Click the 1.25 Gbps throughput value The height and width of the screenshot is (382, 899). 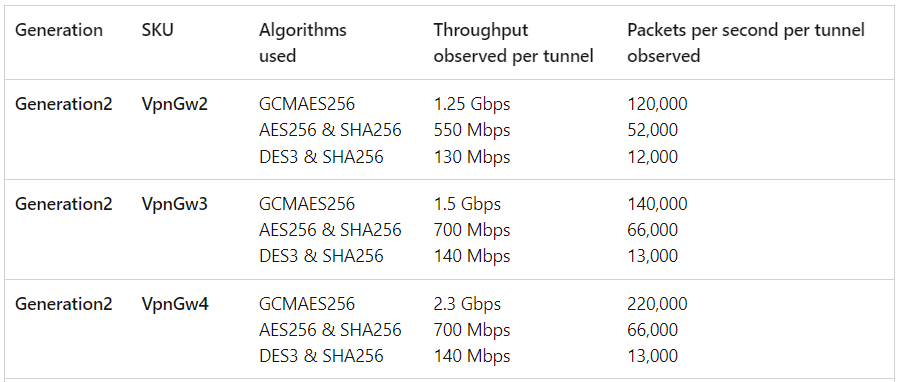pos(472,104)
